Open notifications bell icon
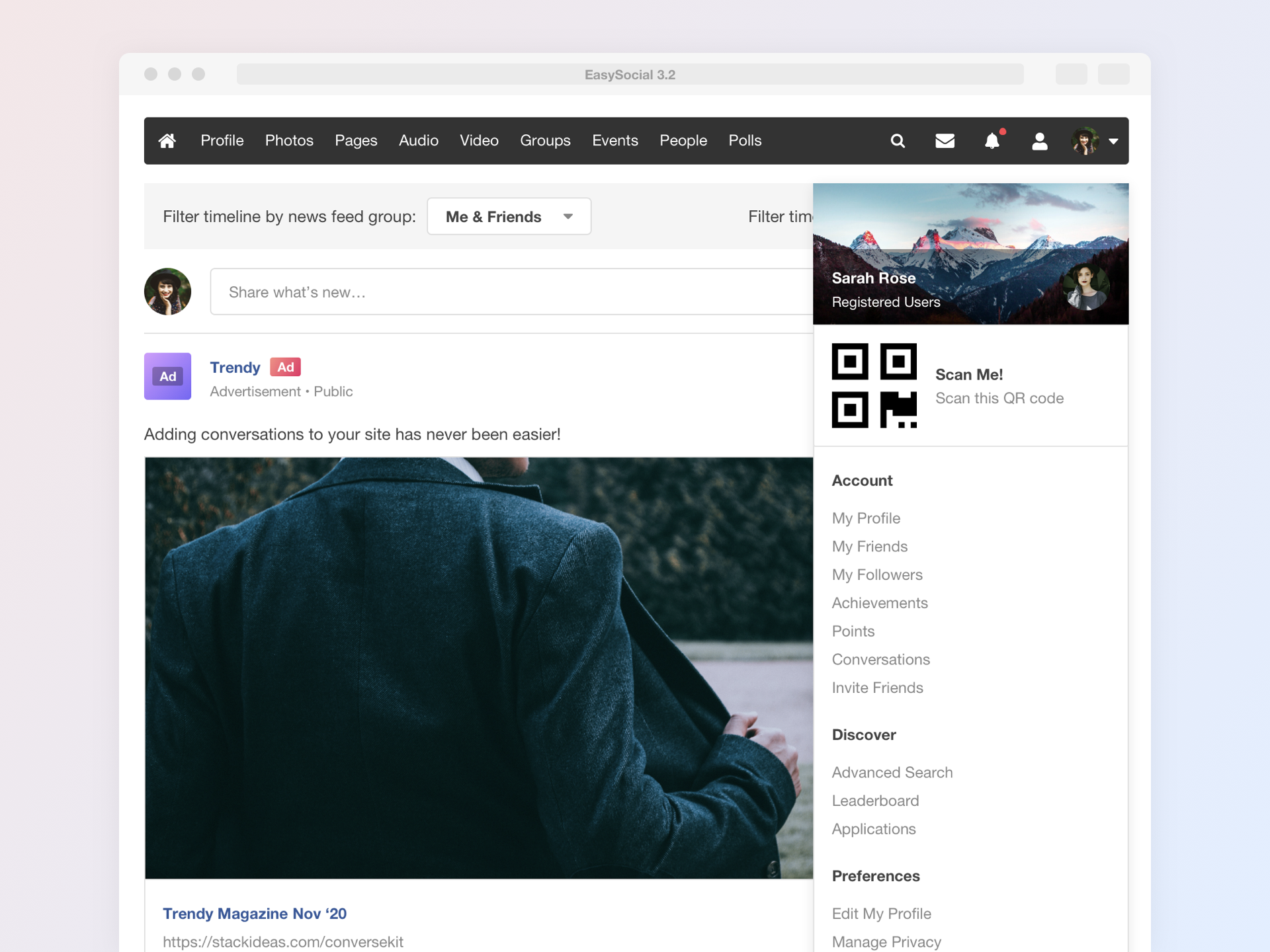The width and height of the screenshot is (1270, 952). [x=992, y=141]
